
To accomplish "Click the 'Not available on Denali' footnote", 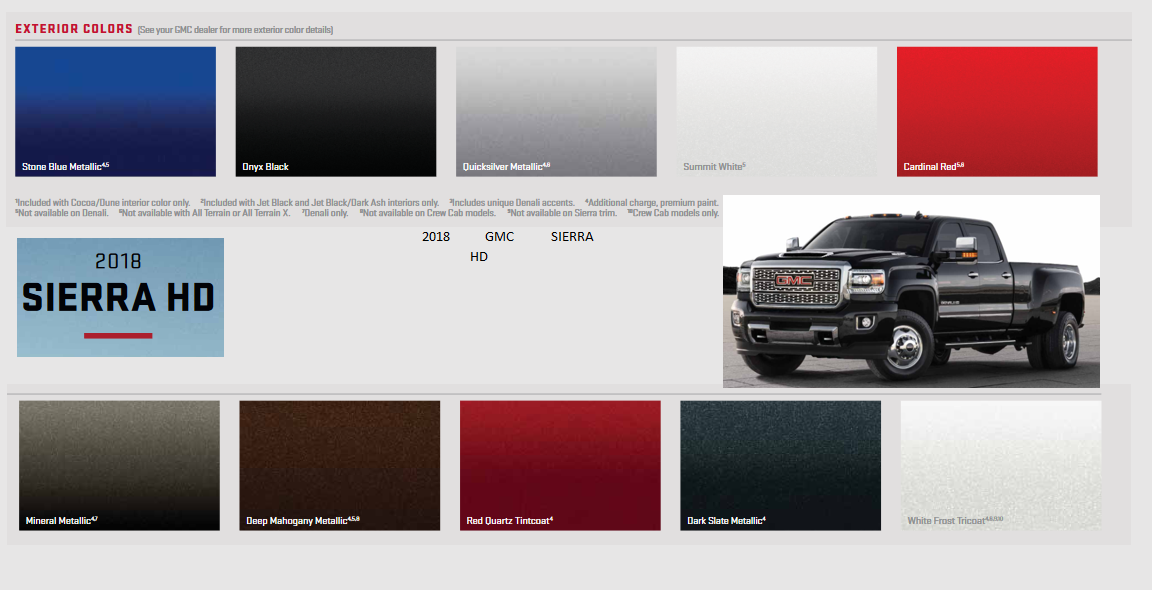I will tap(62, 213).
